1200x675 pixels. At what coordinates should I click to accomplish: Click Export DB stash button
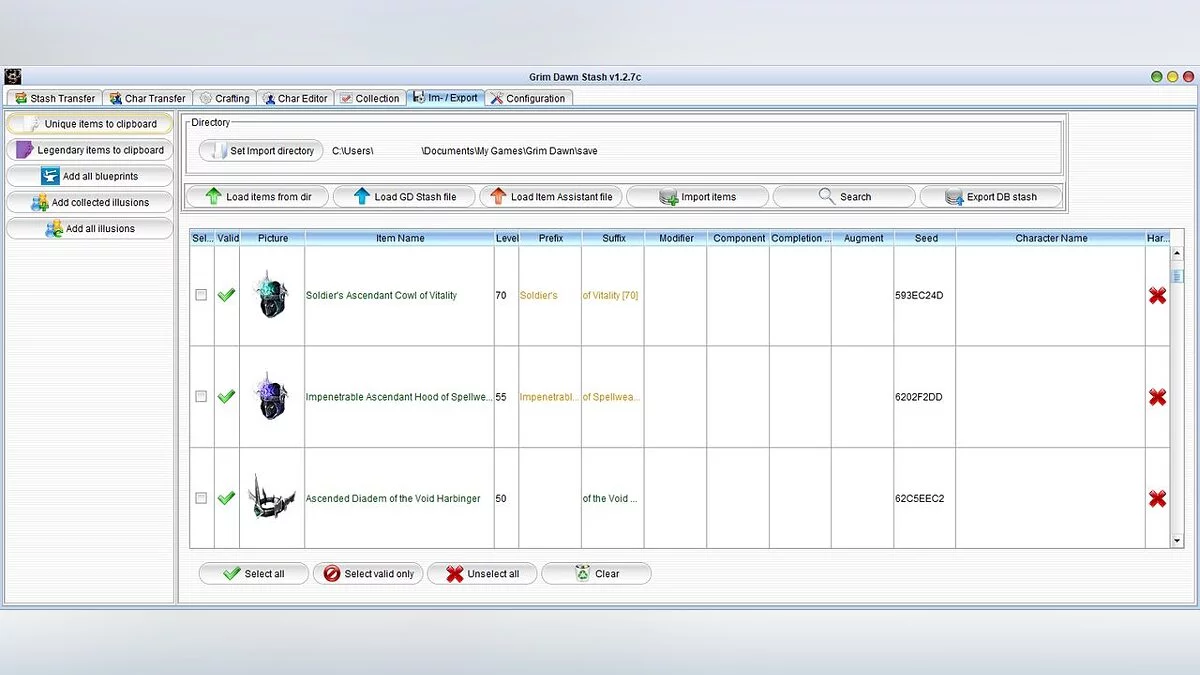coord(990,197)
